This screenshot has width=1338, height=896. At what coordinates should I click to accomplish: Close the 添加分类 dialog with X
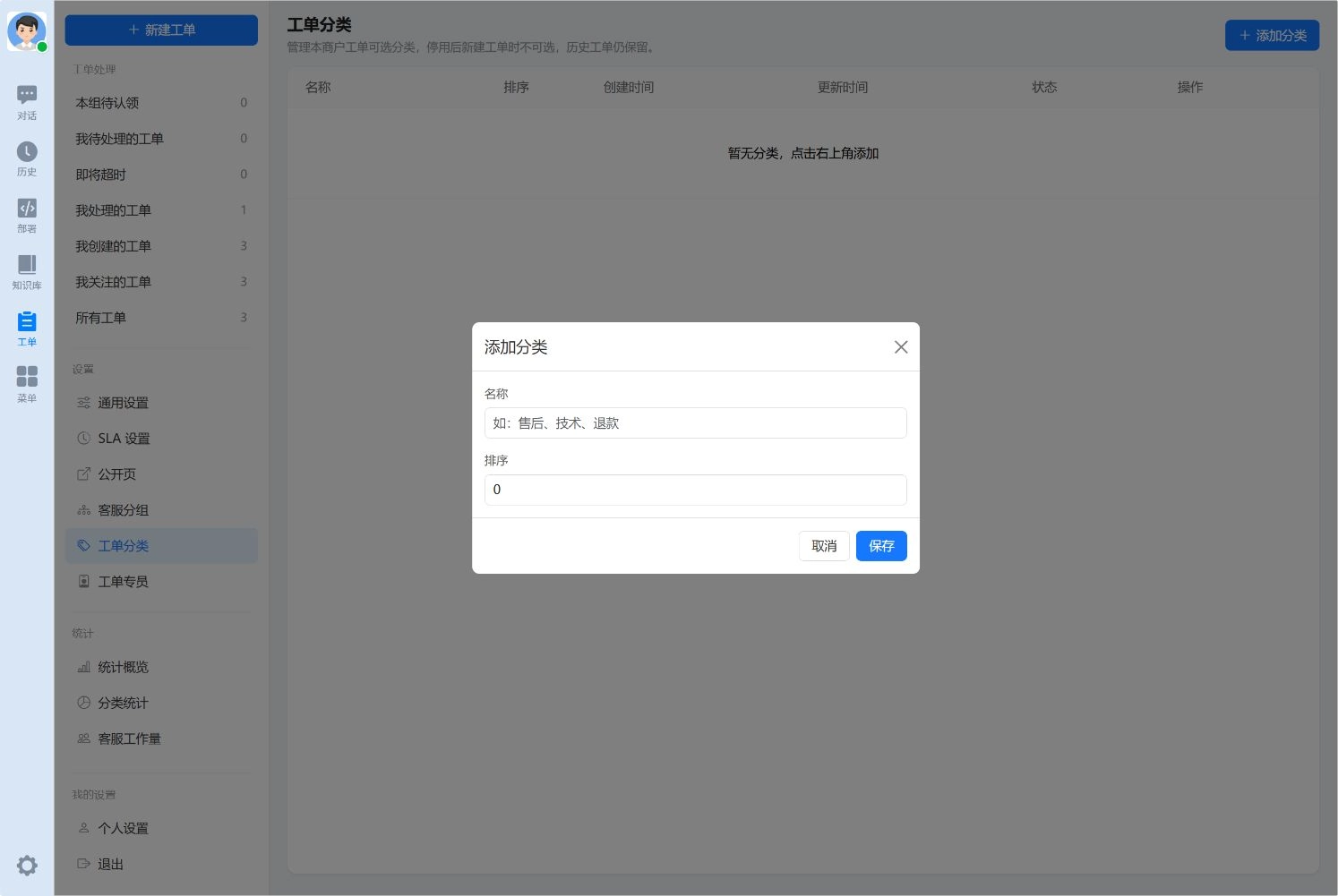(x=901, y=347)
